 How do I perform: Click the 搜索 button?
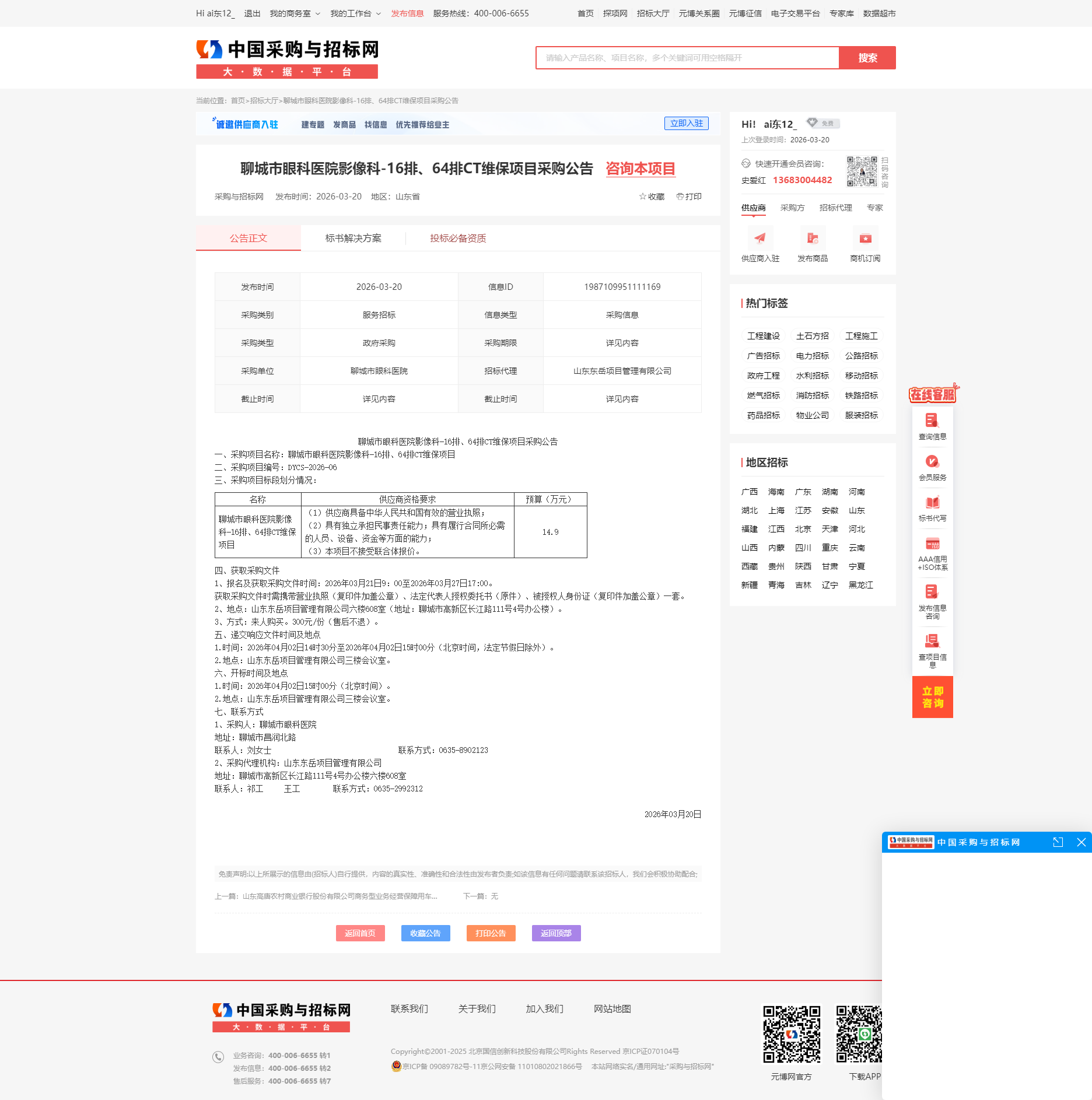[x=867, y=58]
